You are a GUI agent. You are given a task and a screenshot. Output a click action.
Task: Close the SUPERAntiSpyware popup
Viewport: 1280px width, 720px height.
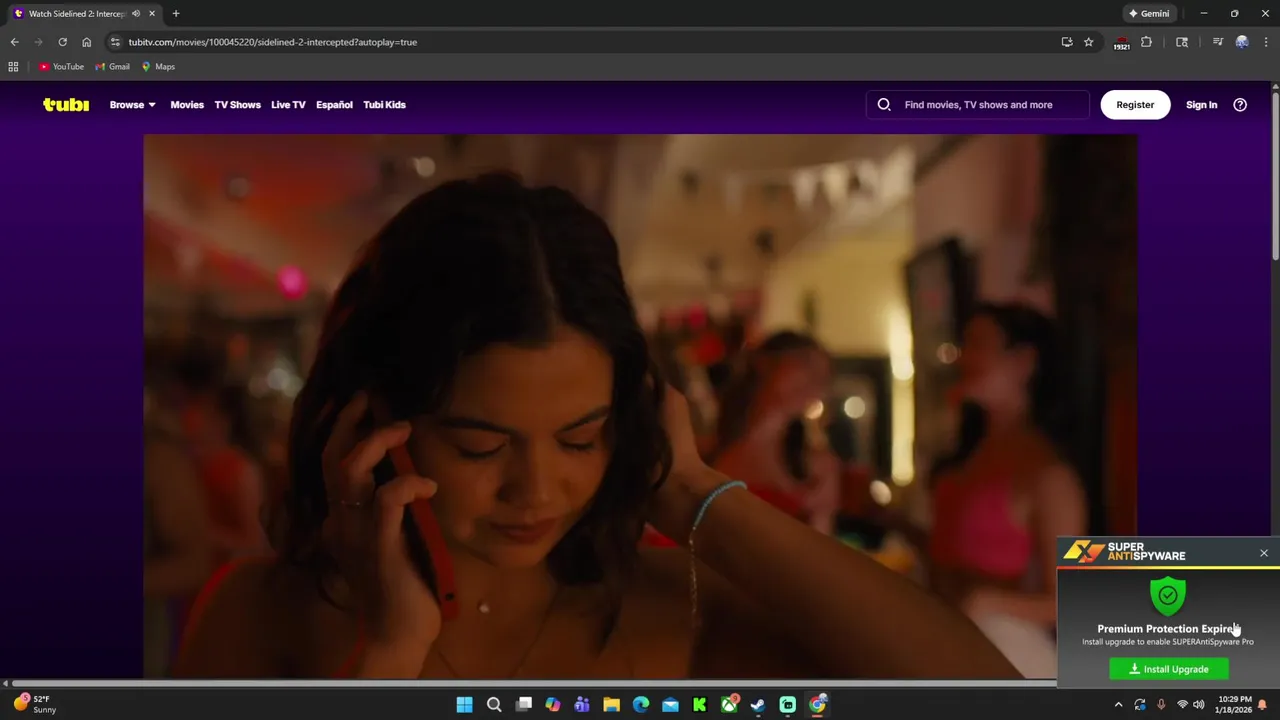tap(1264, 553)
